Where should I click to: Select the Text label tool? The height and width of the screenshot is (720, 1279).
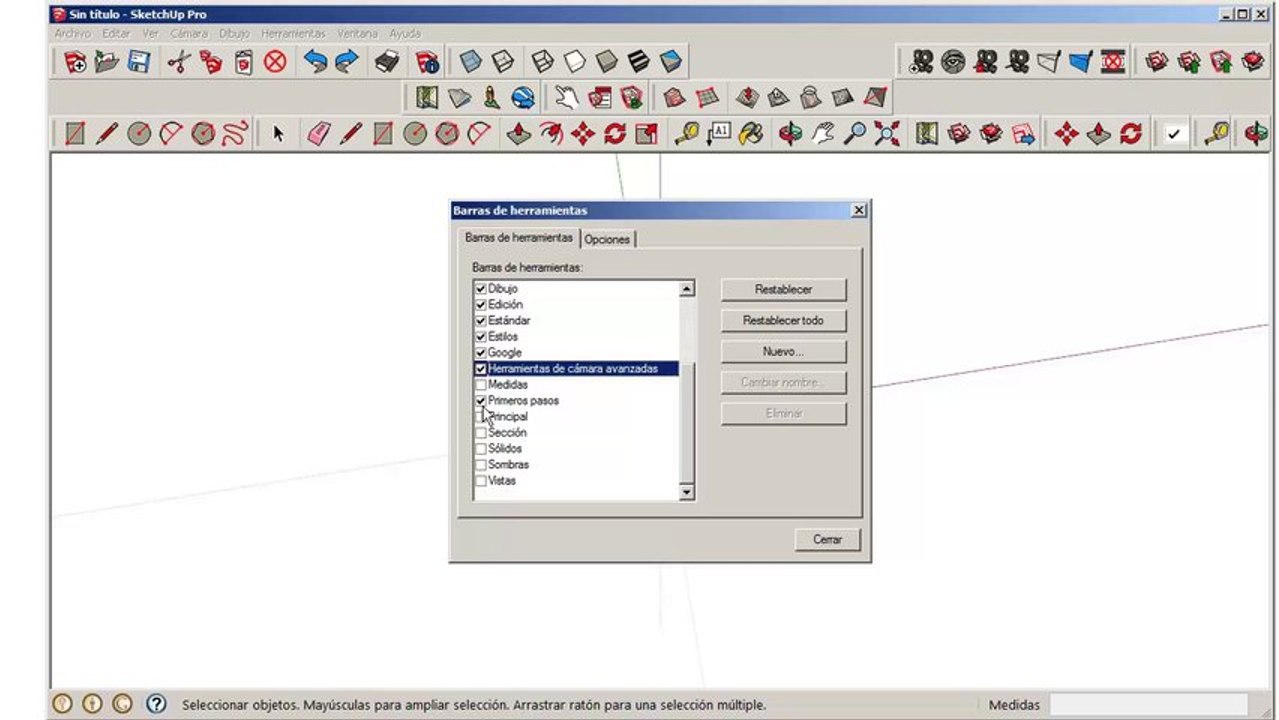(x=718, y=133)
